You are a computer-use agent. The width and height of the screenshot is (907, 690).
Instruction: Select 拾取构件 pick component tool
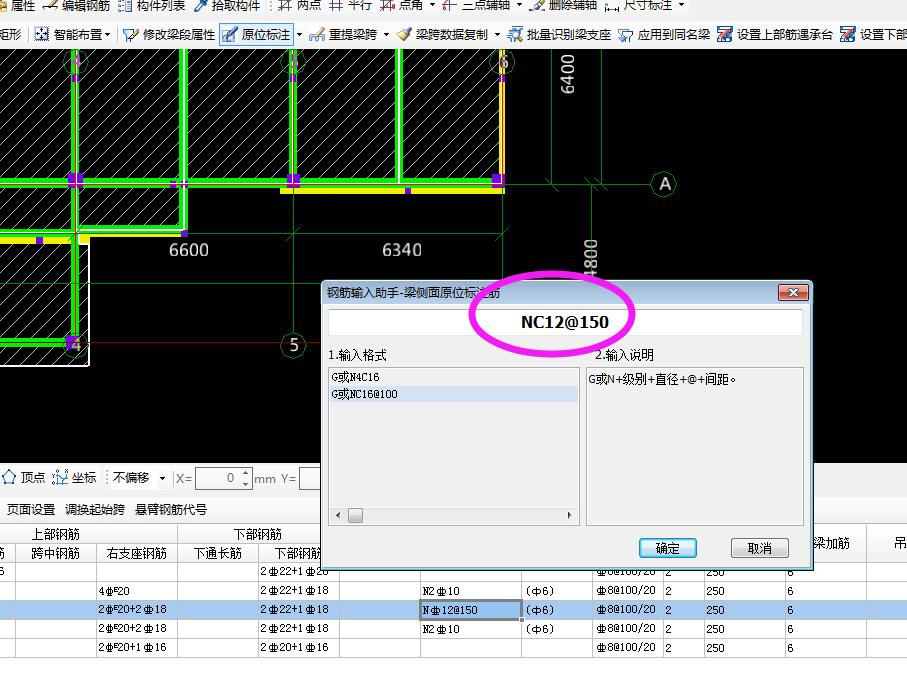(x=227, y=5)
